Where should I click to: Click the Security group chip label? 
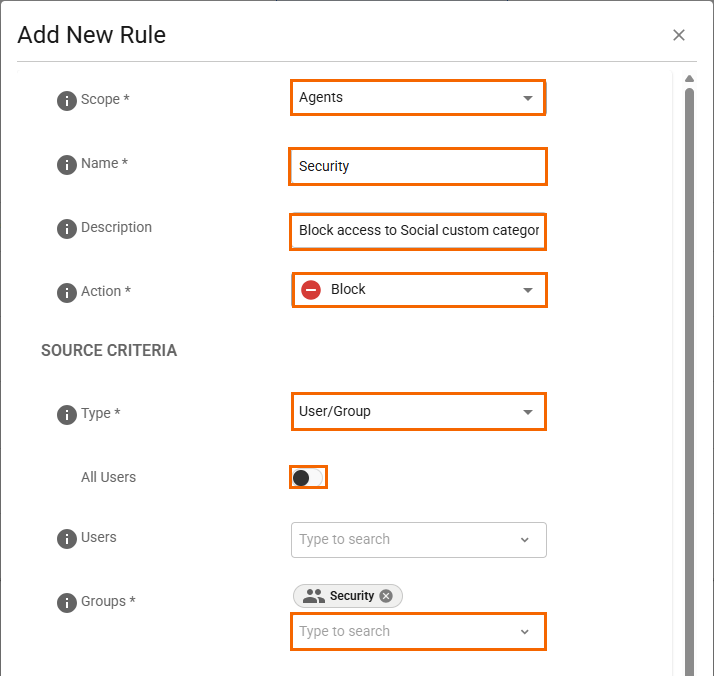[351, 596]
